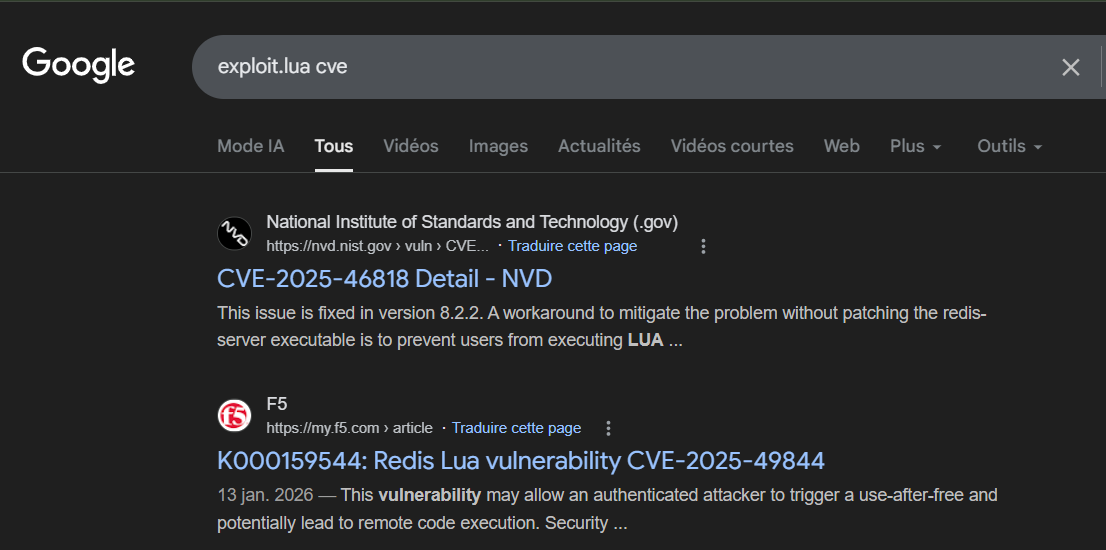The image size is (1106, 550).
Task: Click the Google logo
Action: pos(78,65)
